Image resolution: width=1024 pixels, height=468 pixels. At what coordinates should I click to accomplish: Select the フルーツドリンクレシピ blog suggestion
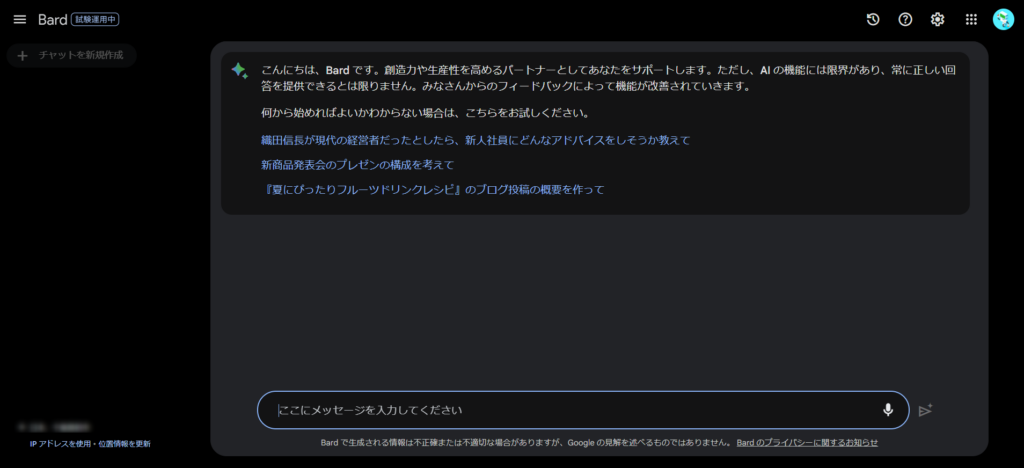(x=432, y=190)
